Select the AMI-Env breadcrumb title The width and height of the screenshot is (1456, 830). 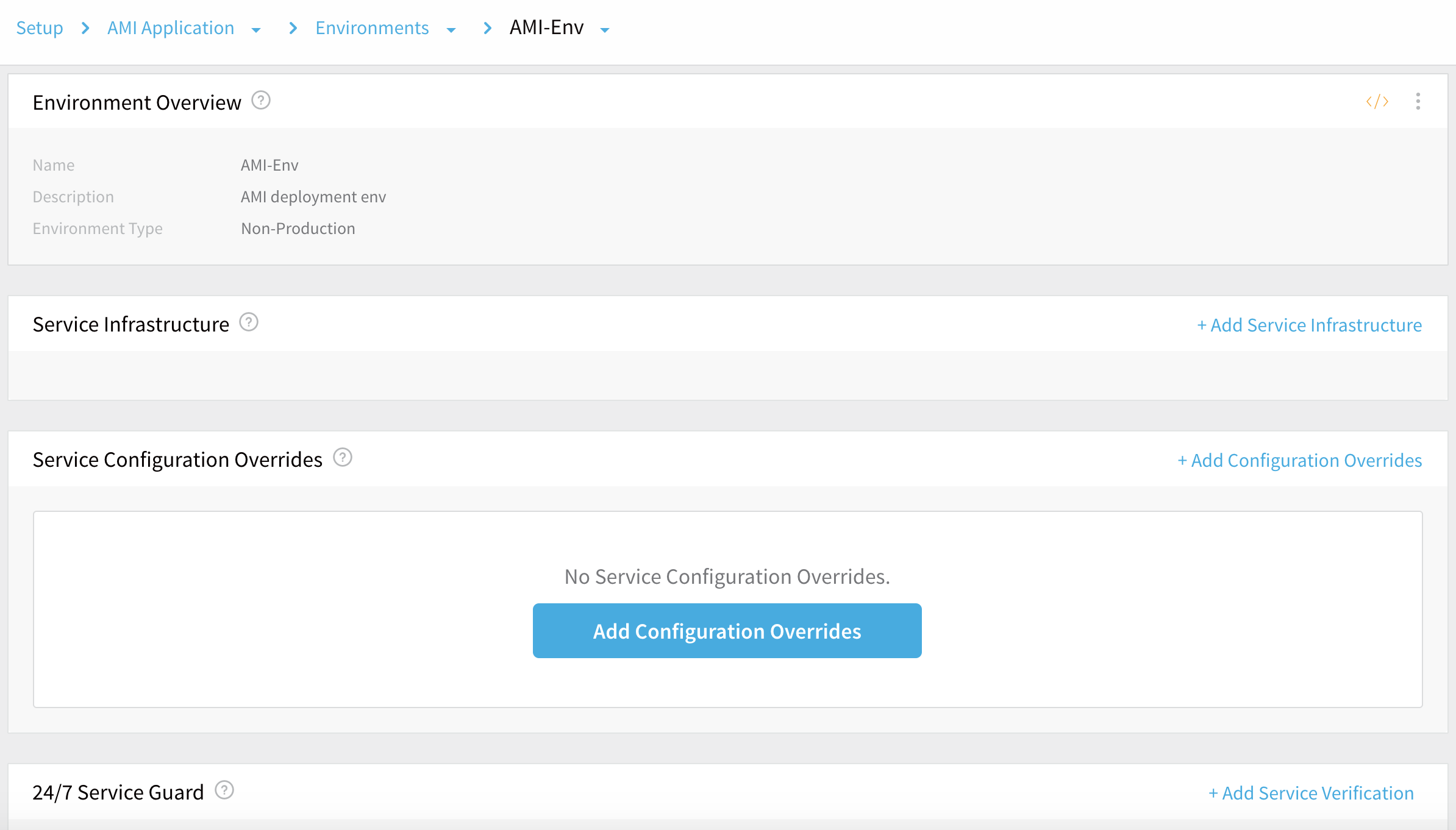[x=546, y=27]
